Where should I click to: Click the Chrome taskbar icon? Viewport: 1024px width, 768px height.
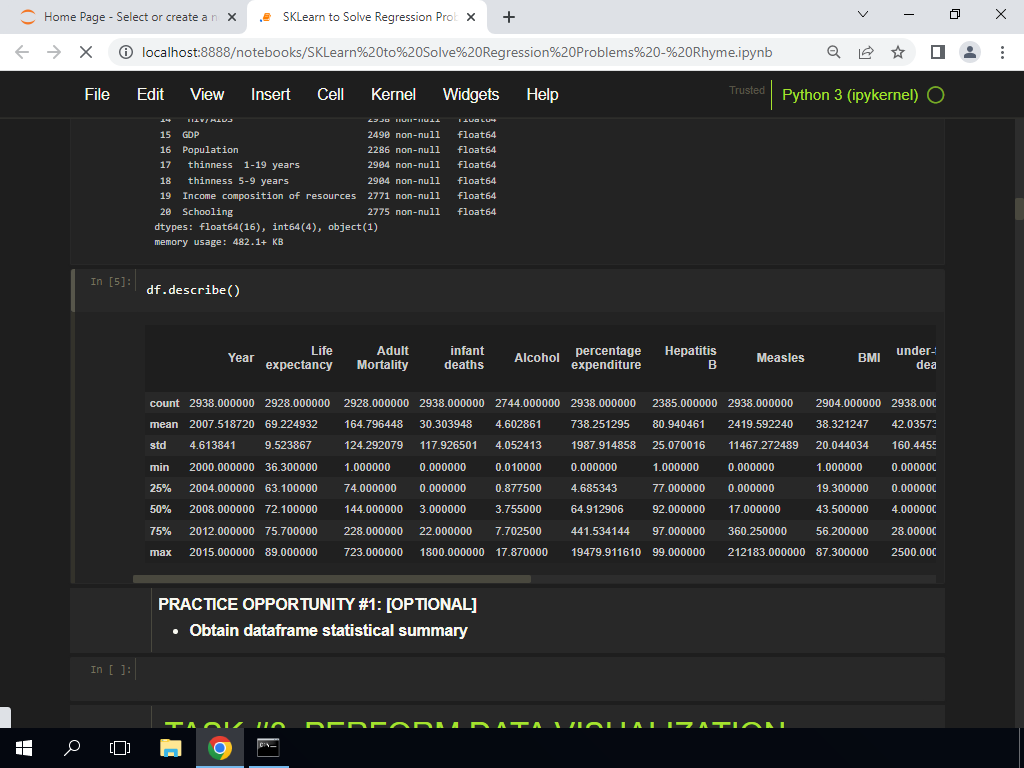[x=219, y=748]
